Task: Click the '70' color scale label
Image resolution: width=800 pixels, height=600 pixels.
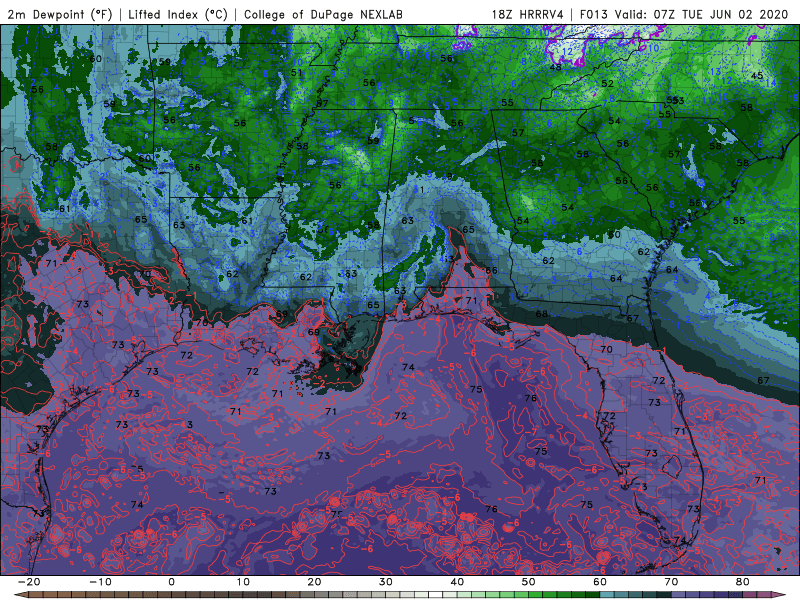Action: tap(671, 582)
